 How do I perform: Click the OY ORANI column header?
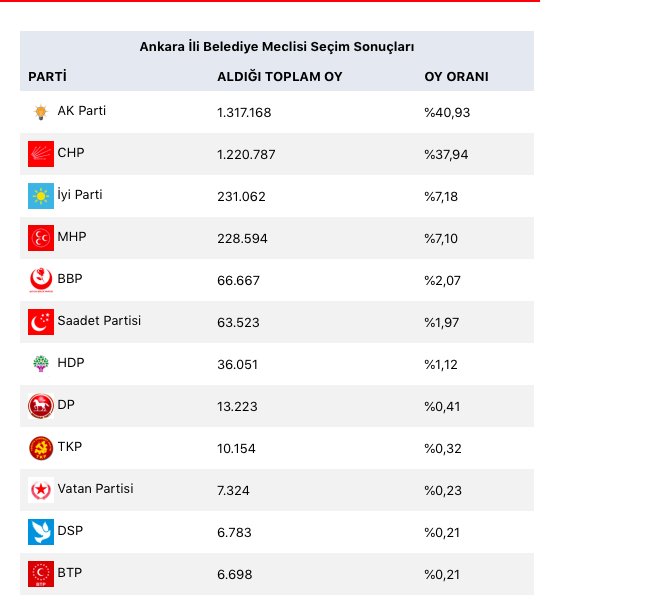[456, 77]
